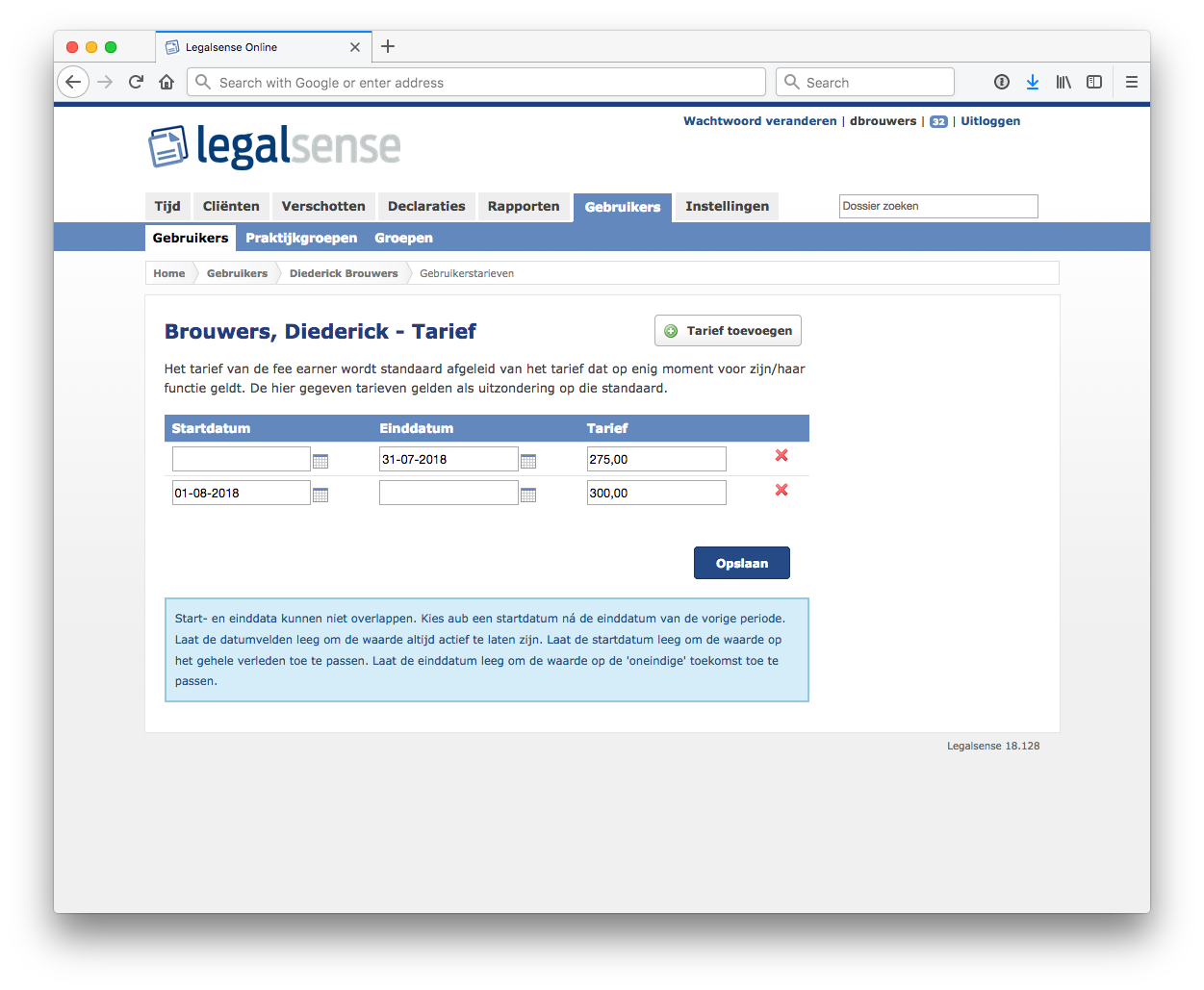1204x990 pixels.
Task: Click the Startdatum field with 01-08-2018
Action: click(241, 493)
